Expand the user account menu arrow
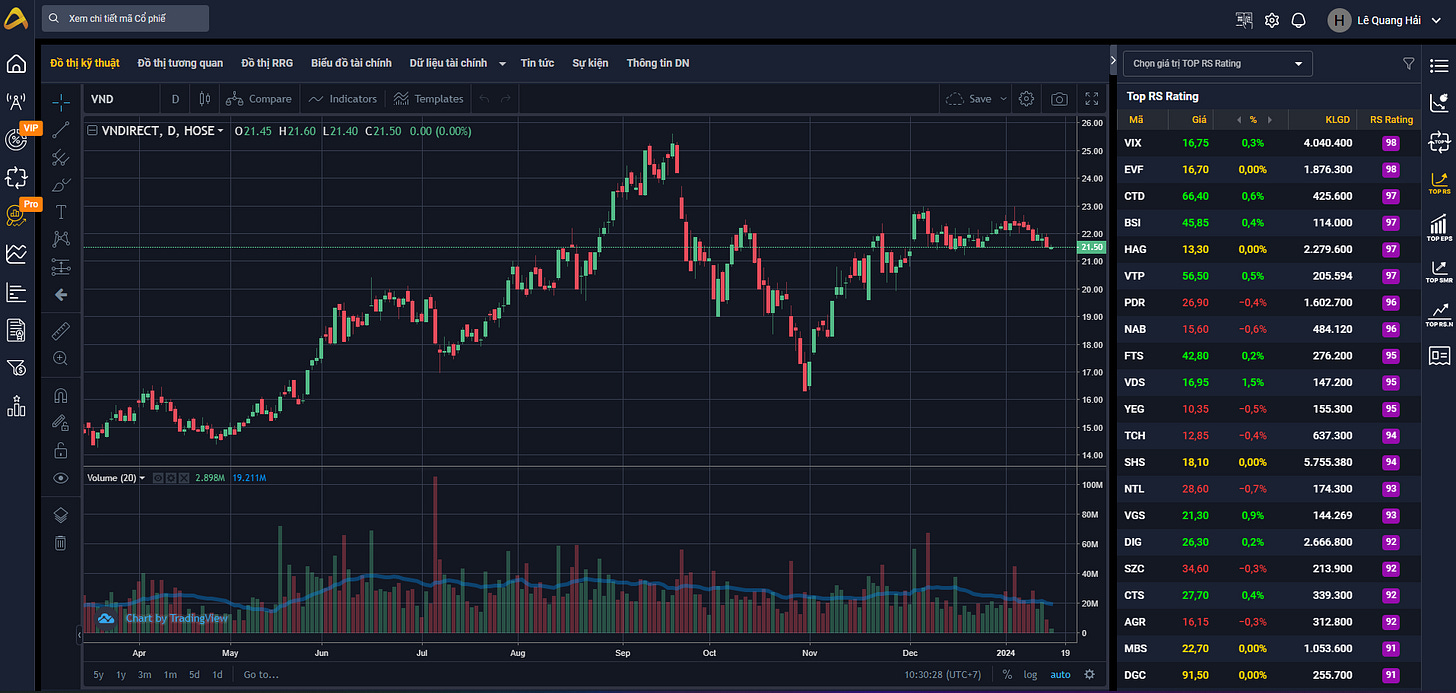Image resolution: width=1456 pixels, height=693 pixels. tap(1438, 20)
